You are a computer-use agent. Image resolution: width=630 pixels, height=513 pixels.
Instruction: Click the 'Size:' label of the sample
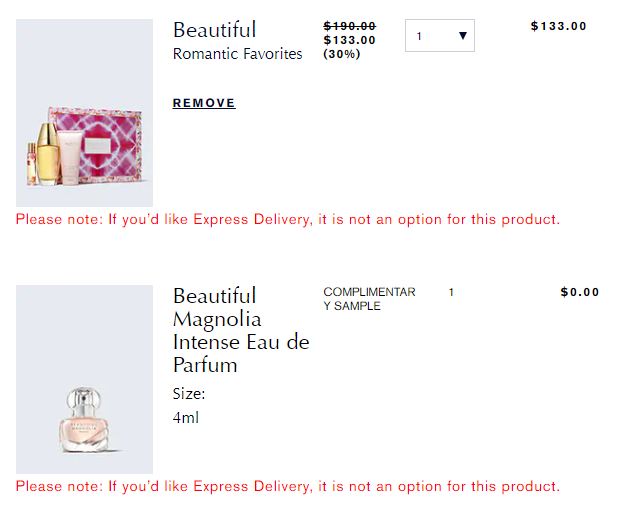tap(189, 394)
